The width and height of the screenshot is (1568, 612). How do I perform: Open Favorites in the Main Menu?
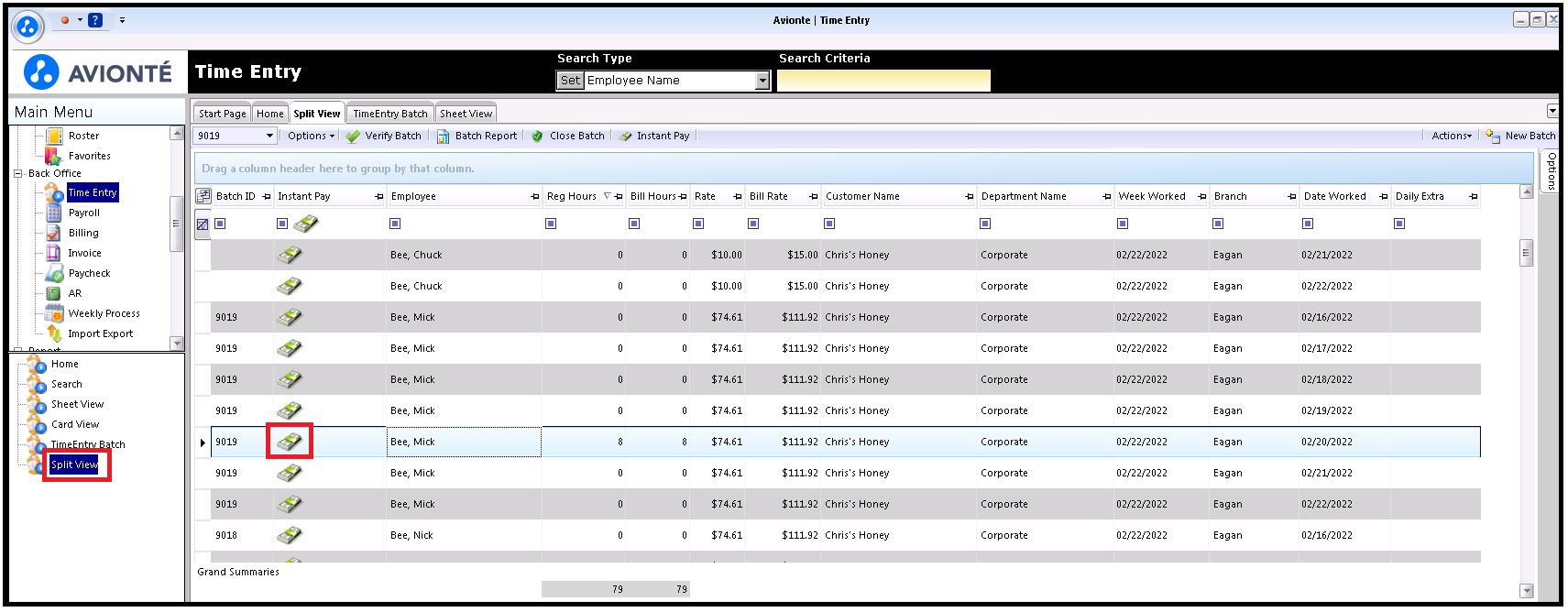pyautogui.click(x=89, y=156)
